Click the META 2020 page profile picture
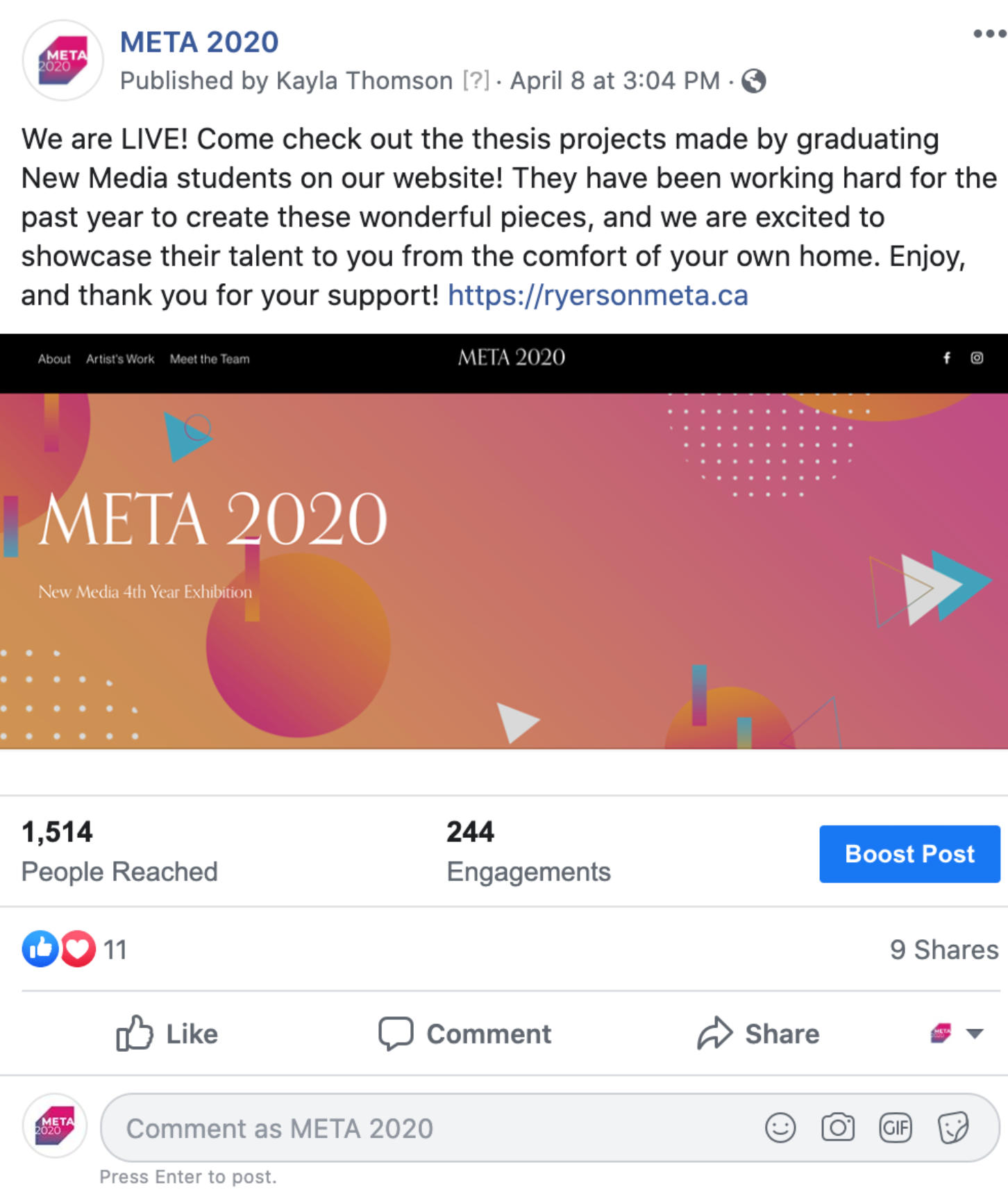 tap(62, 60)
